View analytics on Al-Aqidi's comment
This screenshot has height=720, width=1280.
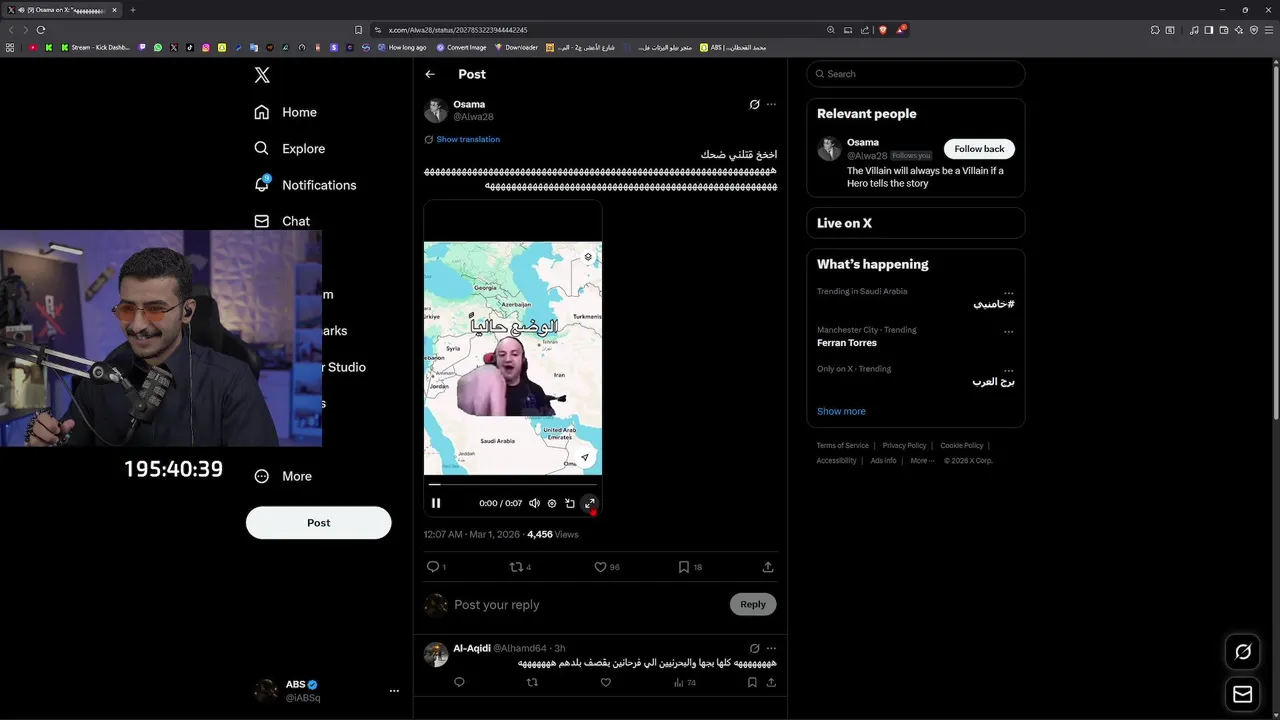click(x=685, y=683)
